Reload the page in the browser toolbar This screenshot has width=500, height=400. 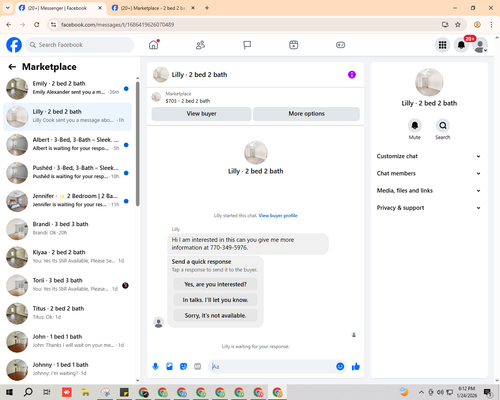37,25
